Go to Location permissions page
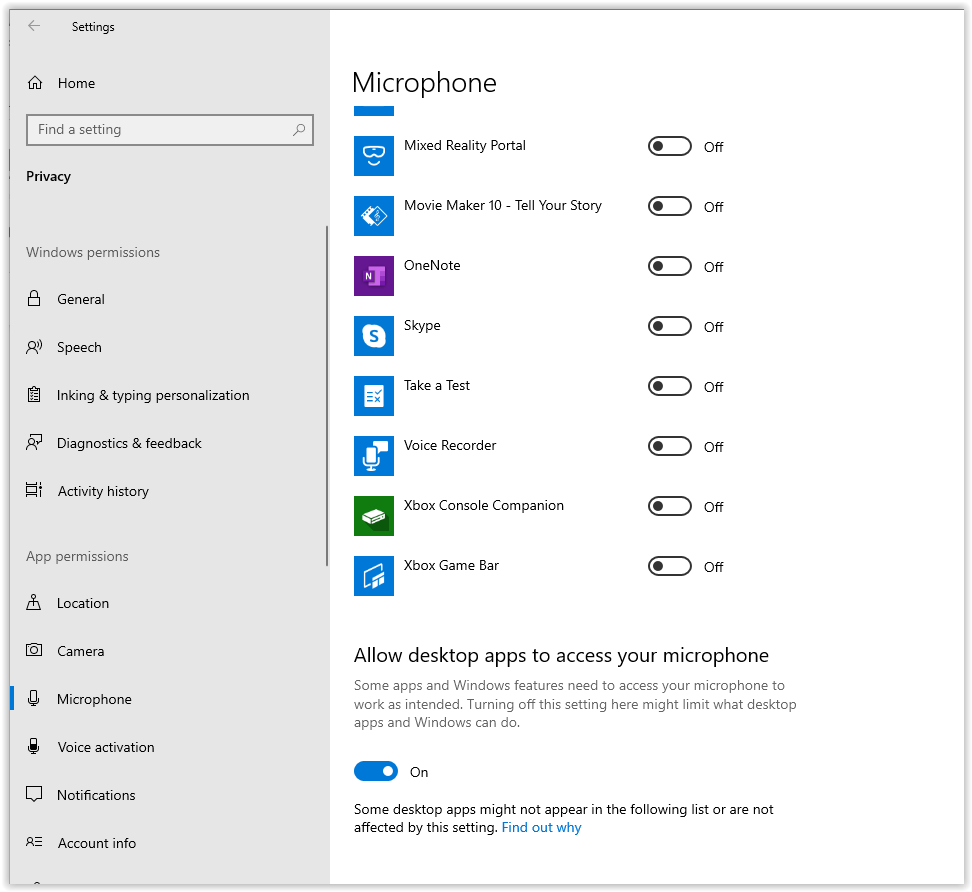The height and width of the screenshot is (892, 972). (x=82, y=603)
